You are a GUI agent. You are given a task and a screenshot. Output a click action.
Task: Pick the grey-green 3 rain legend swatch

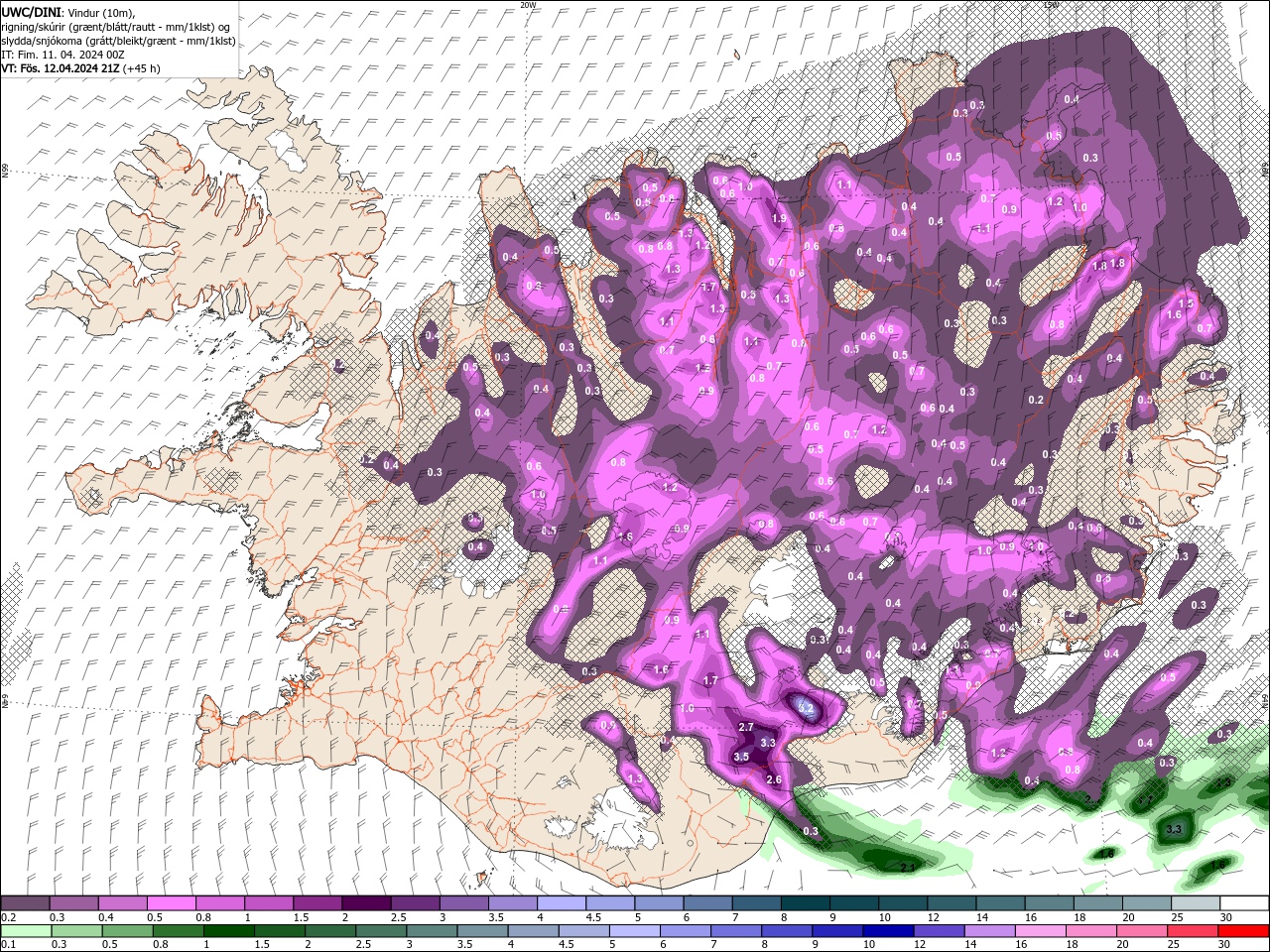pos(432,931)
